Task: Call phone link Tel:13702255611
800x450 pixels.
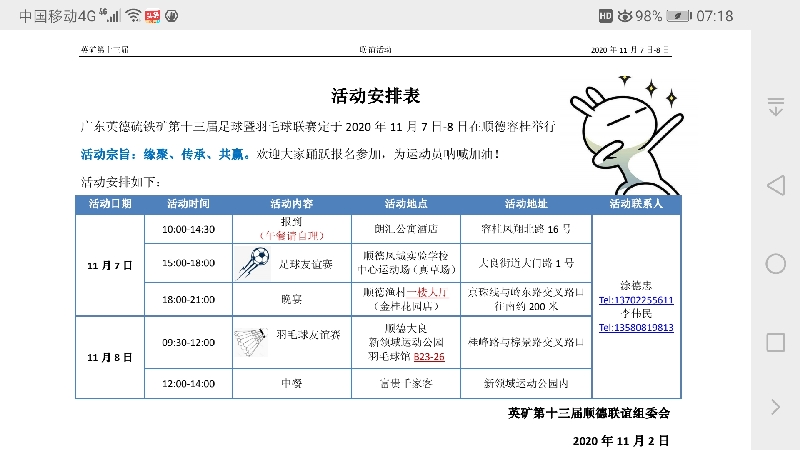Action: coord(636,300)
